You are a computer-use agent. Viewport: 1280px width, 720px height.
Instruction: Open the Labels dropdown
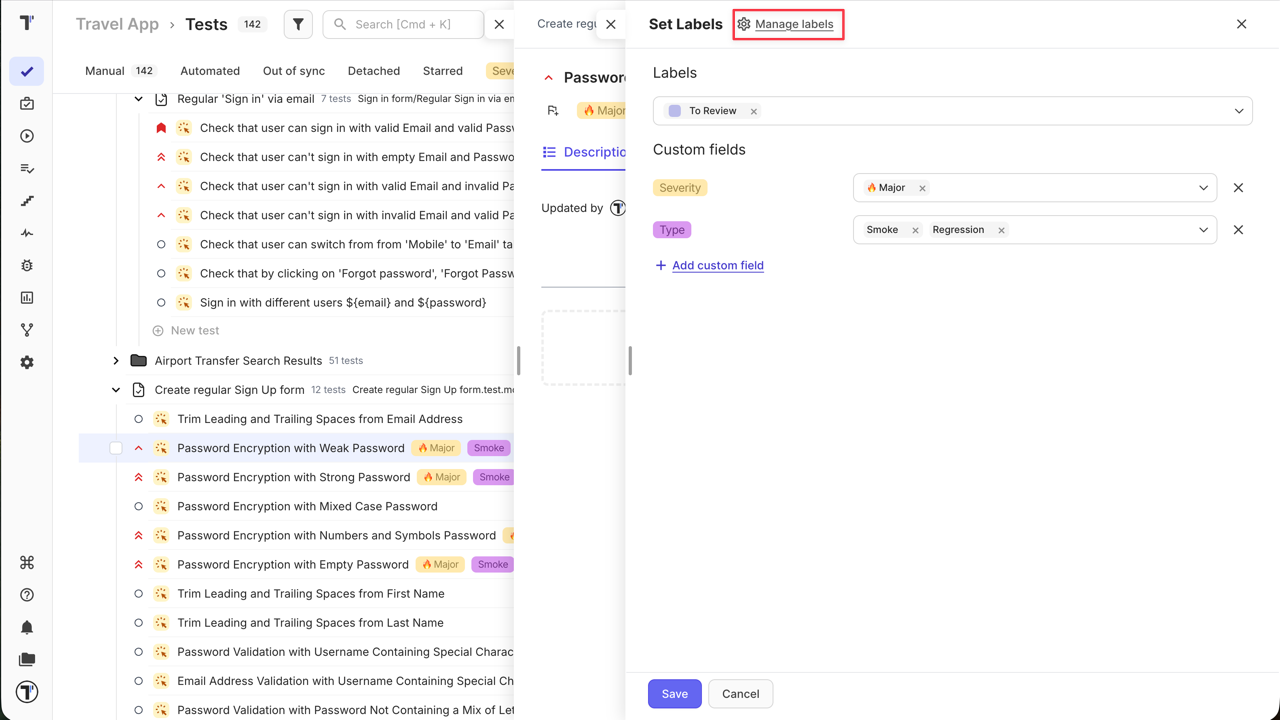pyautogui.click(x=952, y=111)
